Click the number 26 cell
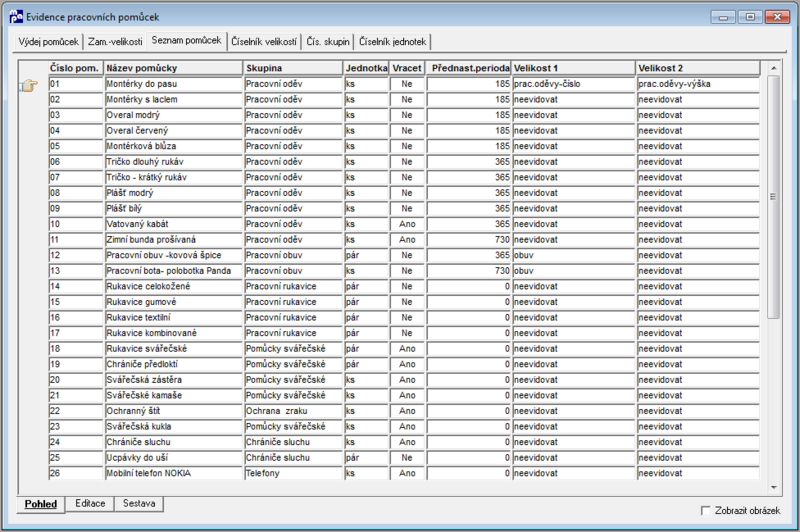This screenshot has width=800, height=532. pos(76,473)
